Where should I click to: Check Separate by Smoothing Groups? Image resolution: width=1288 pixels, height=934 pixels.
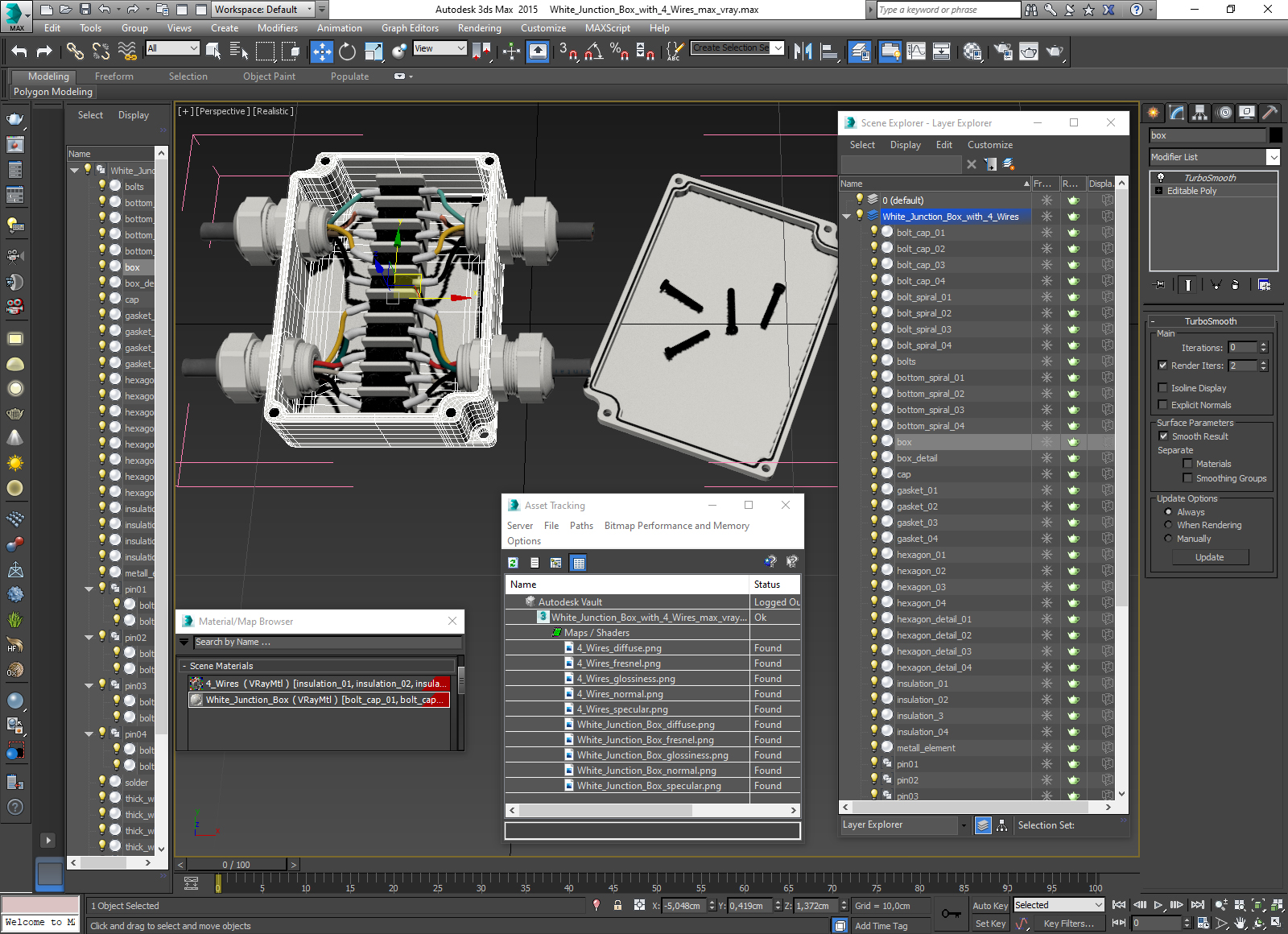tap(1187, 478)
